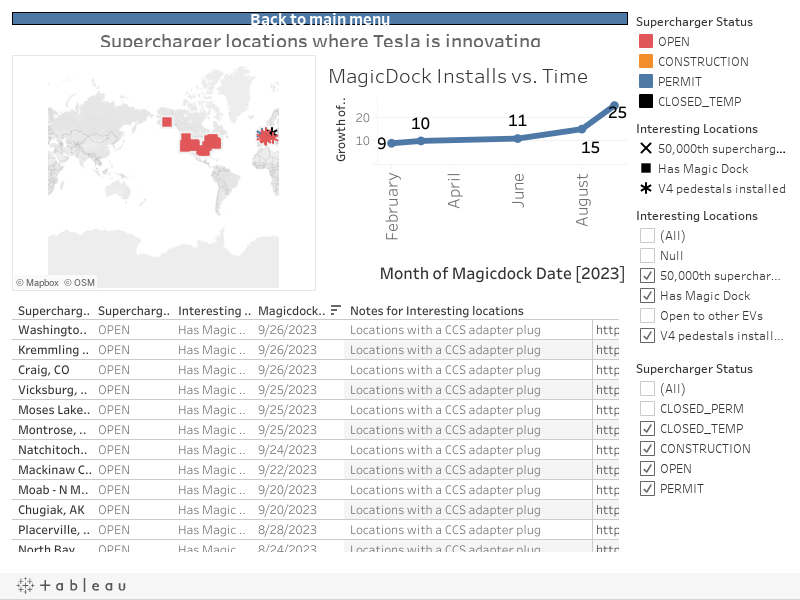This screenshot has width=800, height=600.
Task: Click the black asterisk mark over Europe on map
Action: (272, 132)
